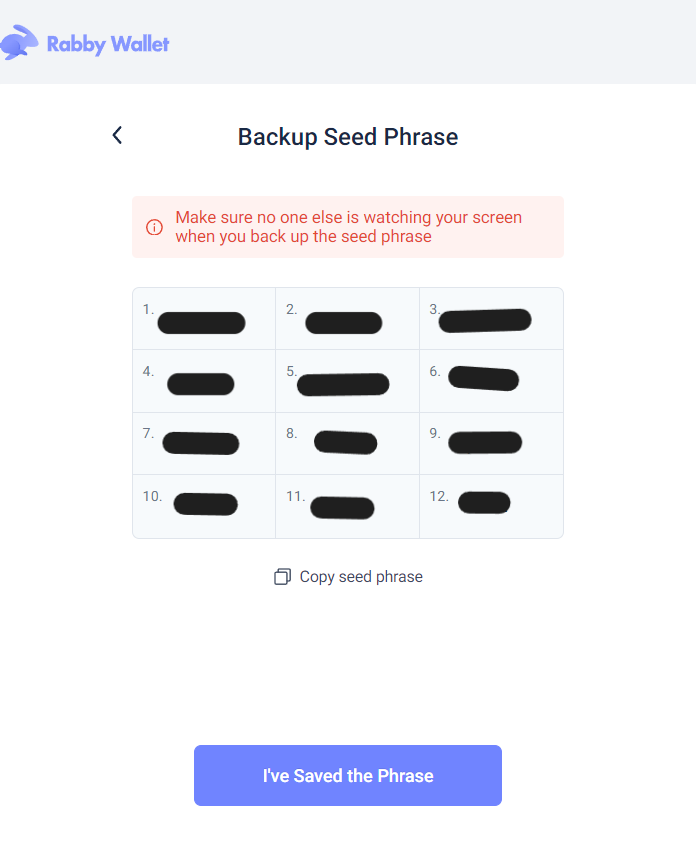Click seed word cell number 5
The image size is (696, 844).
[x=347, y=382]
